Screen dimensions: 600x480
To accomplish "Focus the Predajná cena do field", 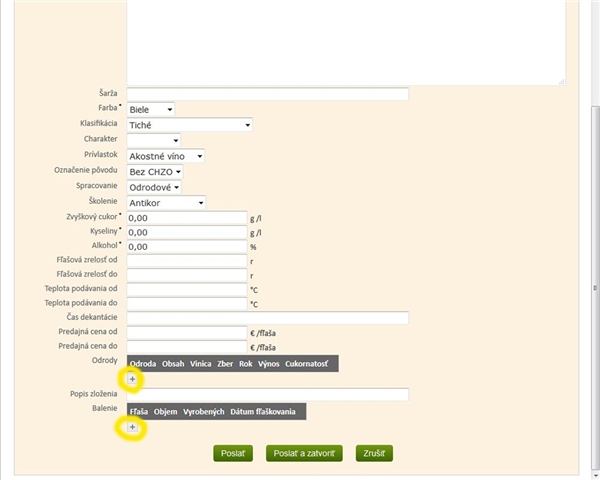I will 187,347.
